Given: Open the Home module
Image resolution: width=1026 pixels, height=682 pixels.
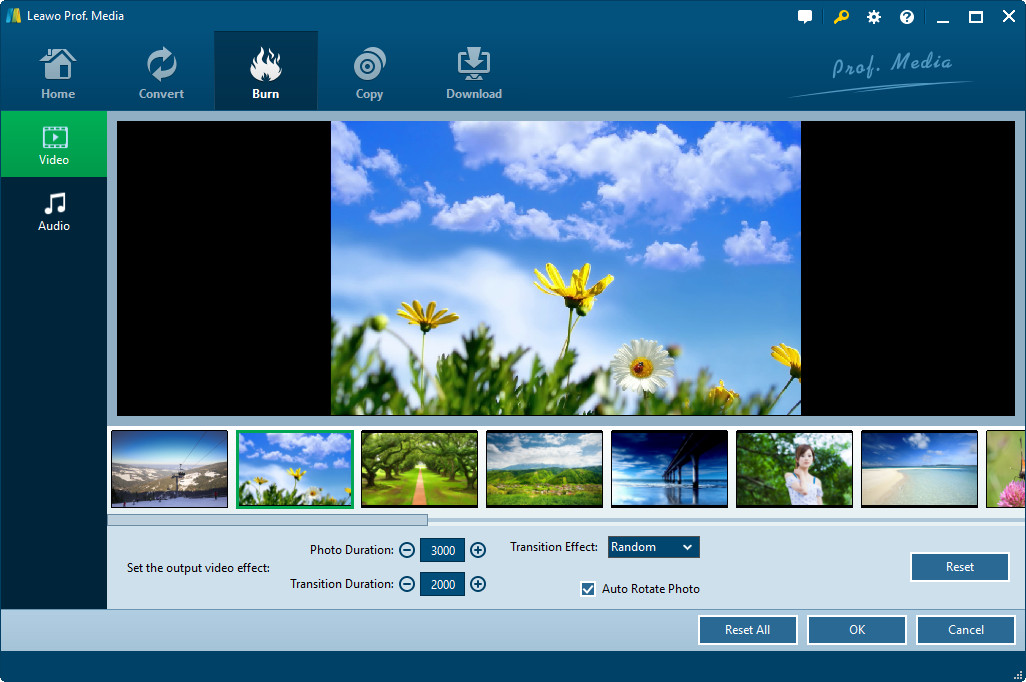Looking at the screenshot, I should [58, 73].
